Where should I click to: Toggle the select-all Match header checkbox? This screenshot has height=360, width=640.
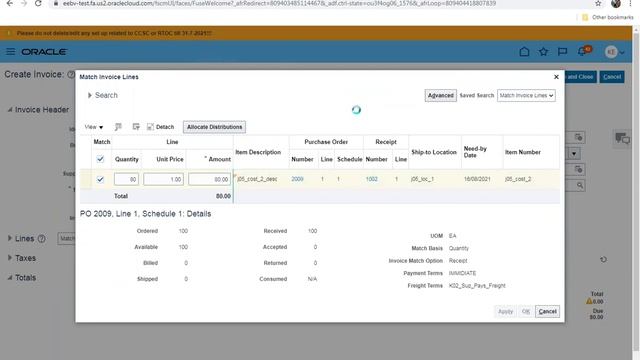[x=100, y=159]
